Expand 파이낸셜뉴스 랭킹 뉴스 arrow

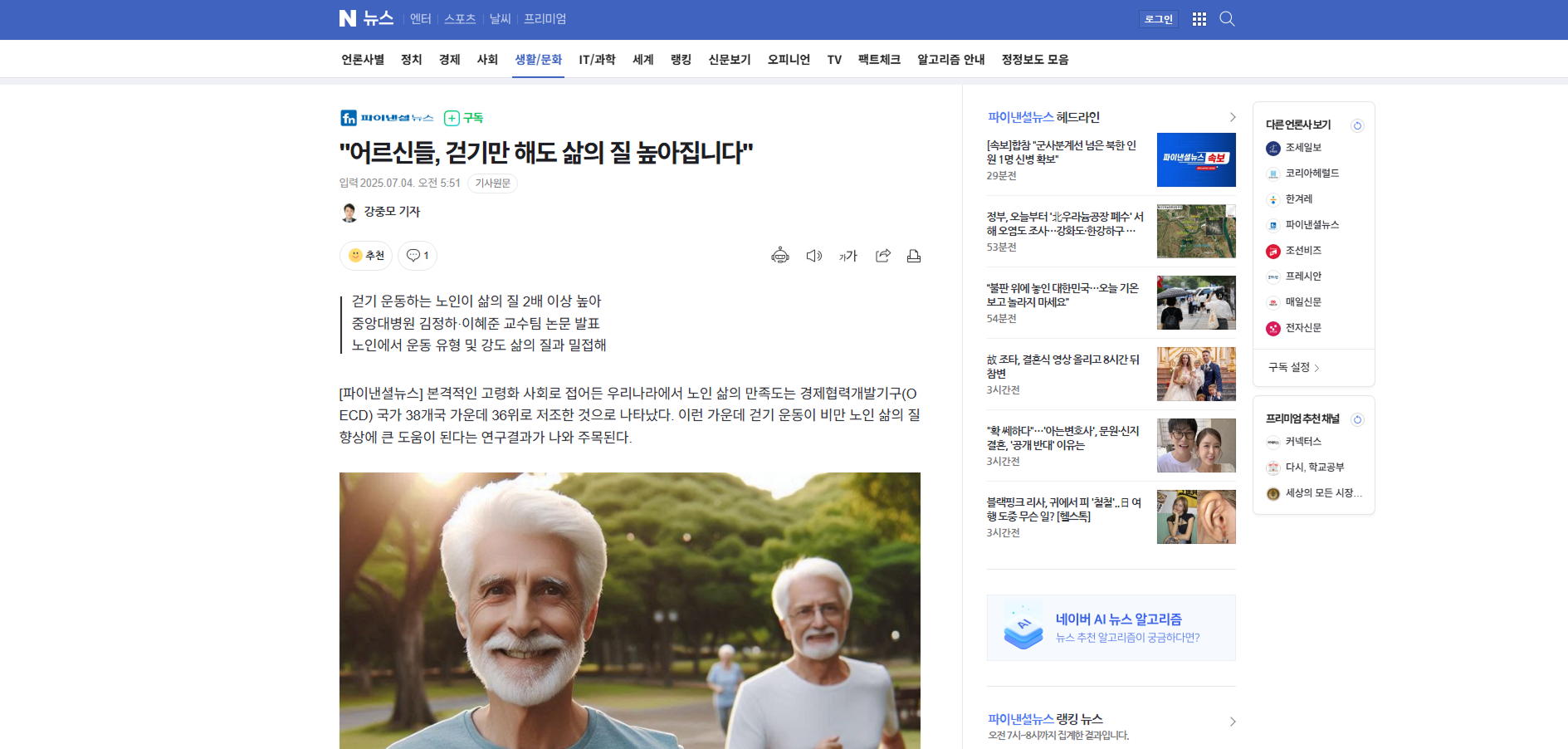click(1232, 722)
